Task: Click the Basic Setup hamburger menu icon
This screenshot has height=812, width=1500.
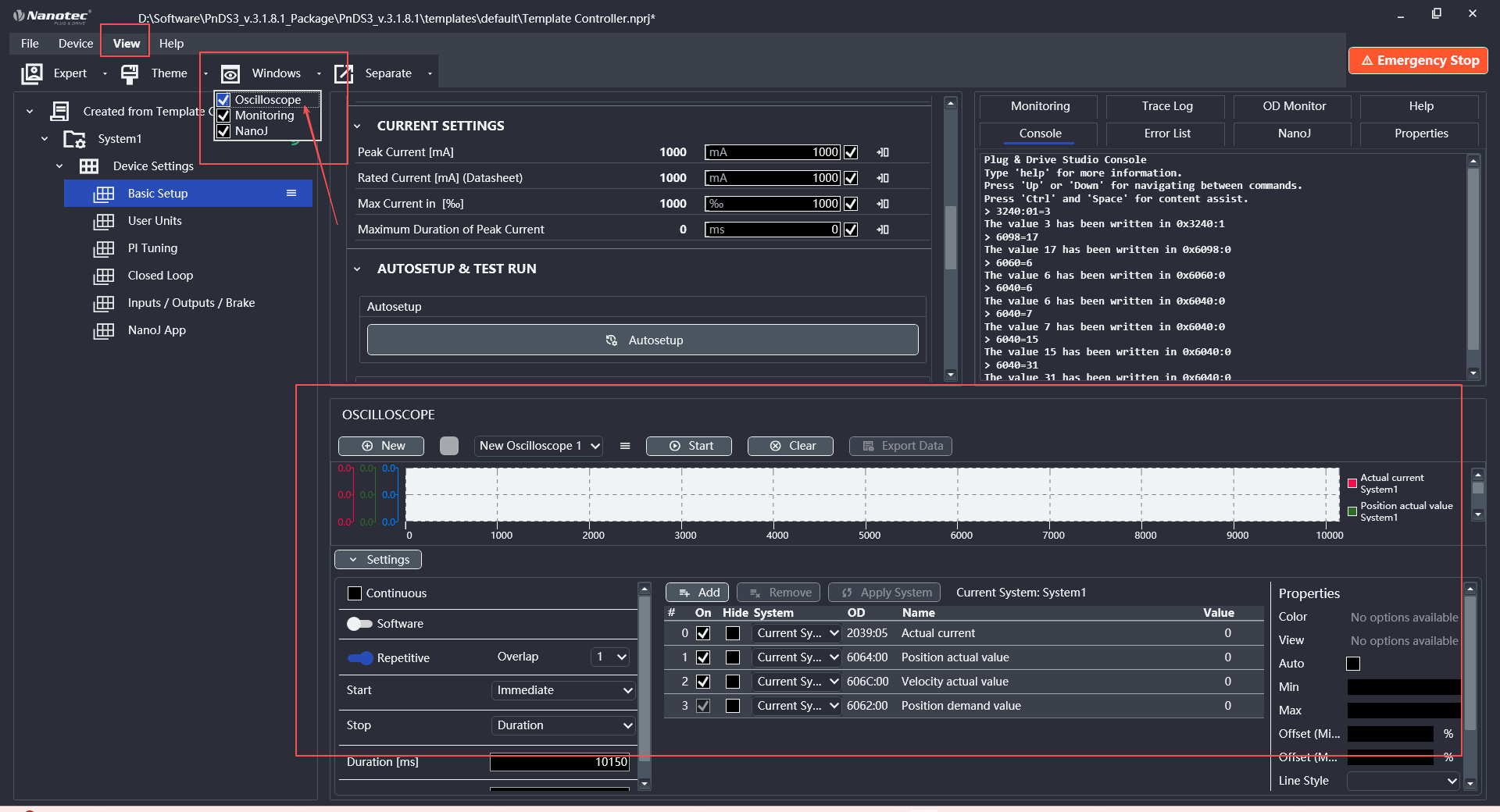Action: pyautogui.click(x=291, y=193)
